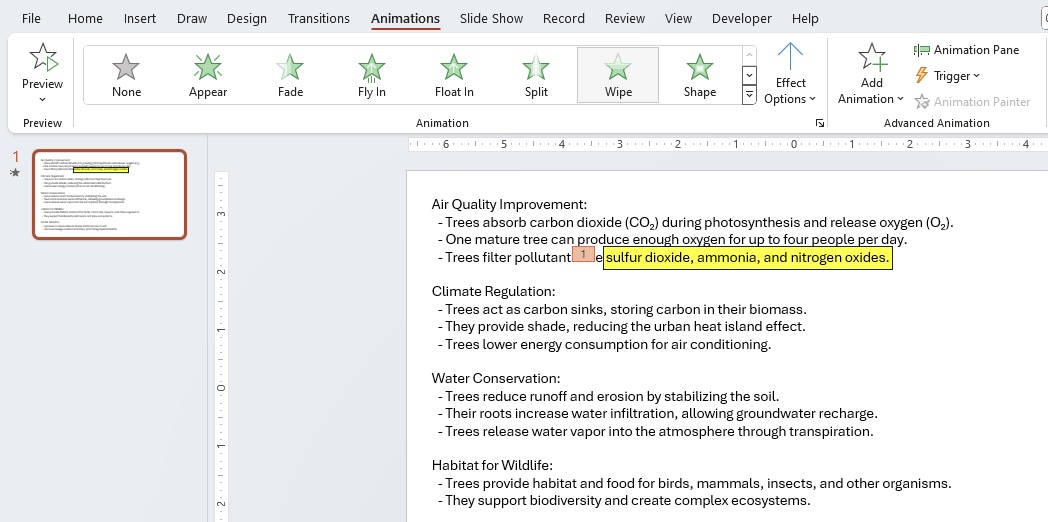Click the Animations tab
The width and height of the screenshot is (1048, 522).
[x=406, y=19]
